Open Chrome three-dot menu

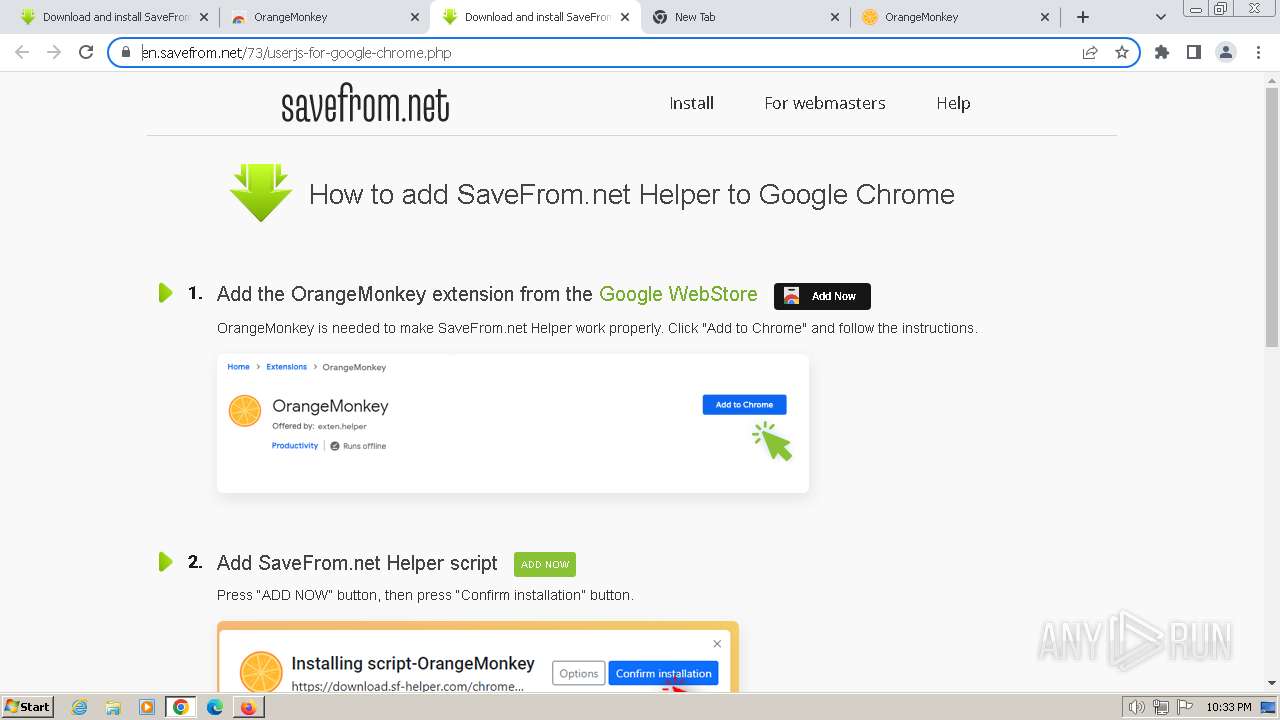point(1258,52)
